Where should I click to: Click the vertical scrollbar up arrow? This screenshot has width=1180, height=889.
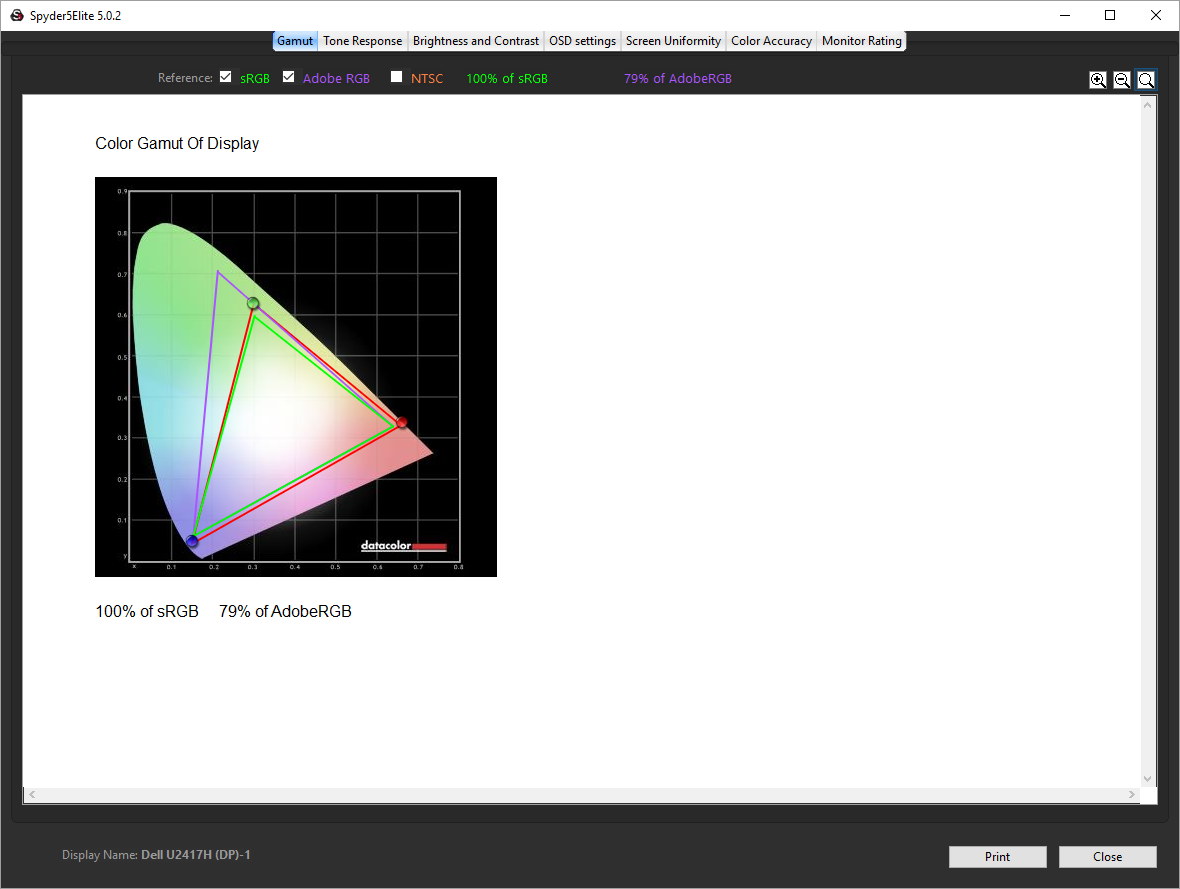coord(1148,105)
